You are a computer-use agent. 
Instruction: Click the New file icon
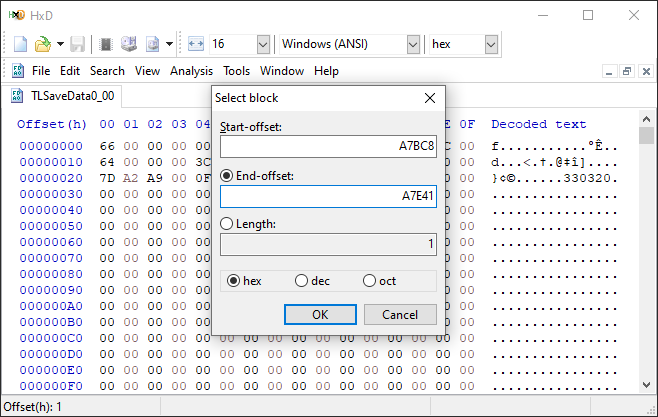(20, 44)
